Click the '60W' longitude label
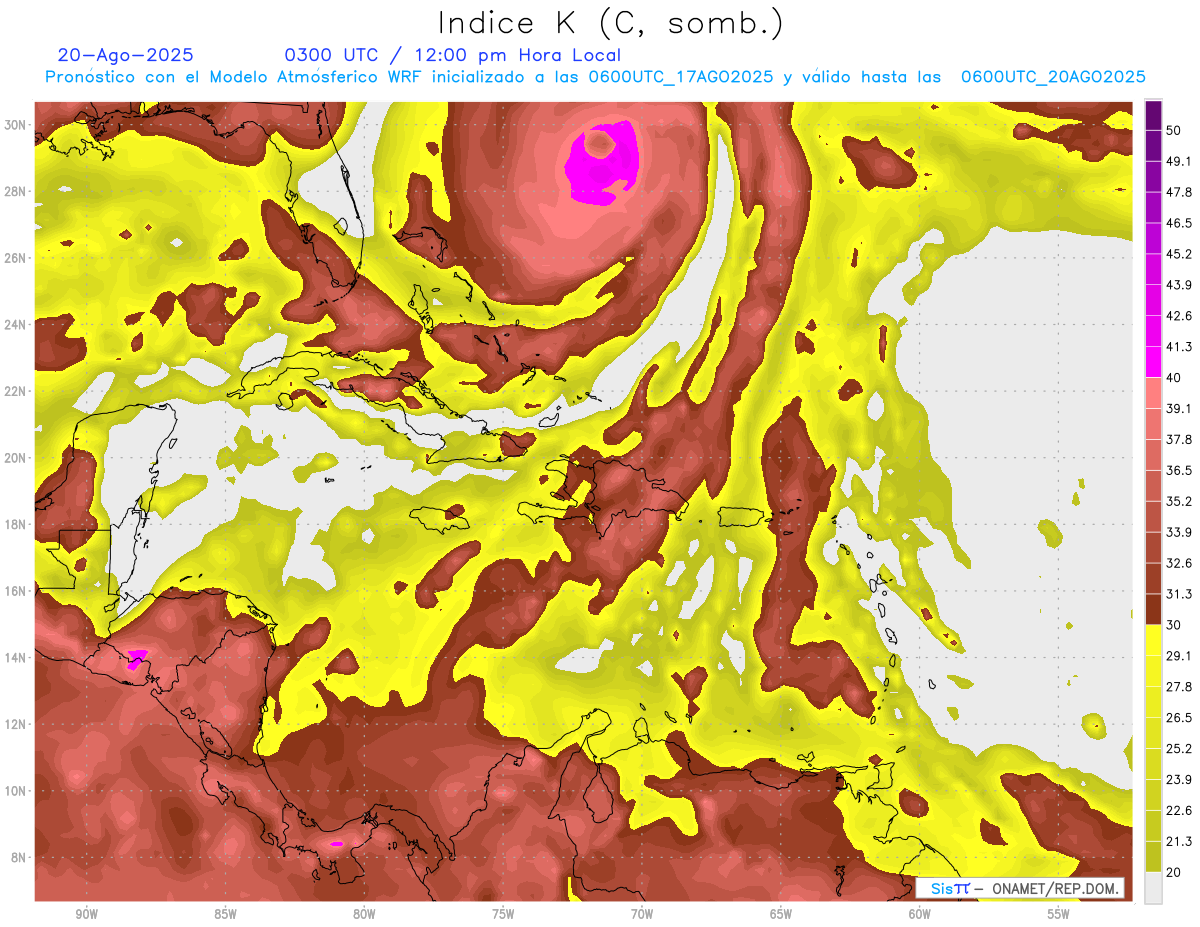The height and width of the screenshot is (927, 1200). (x=920, y=914)
